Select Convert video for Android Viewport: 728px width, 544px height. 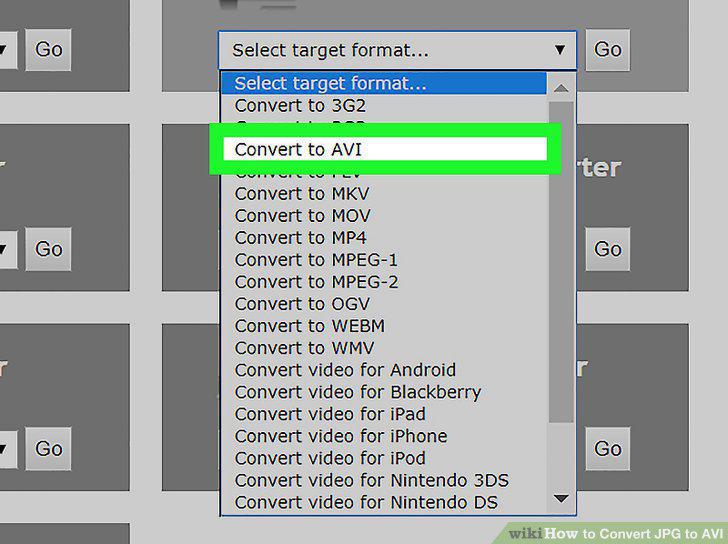click(385, 370)
